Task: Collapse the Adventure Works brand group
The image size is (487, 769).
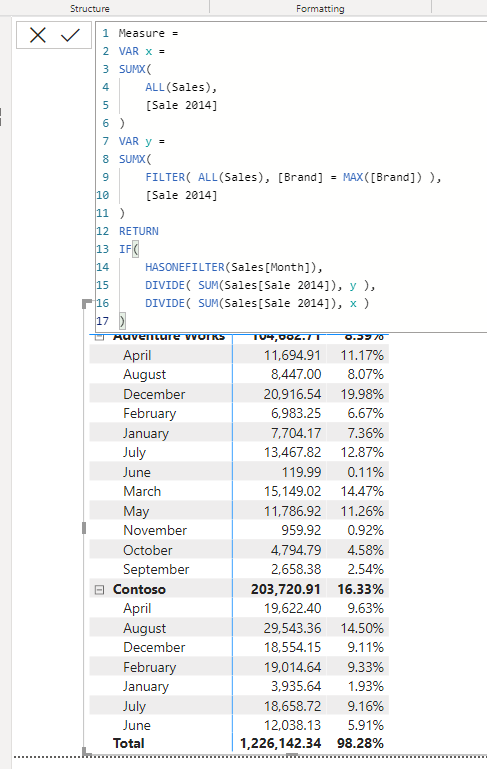Action: click(99, 336)
